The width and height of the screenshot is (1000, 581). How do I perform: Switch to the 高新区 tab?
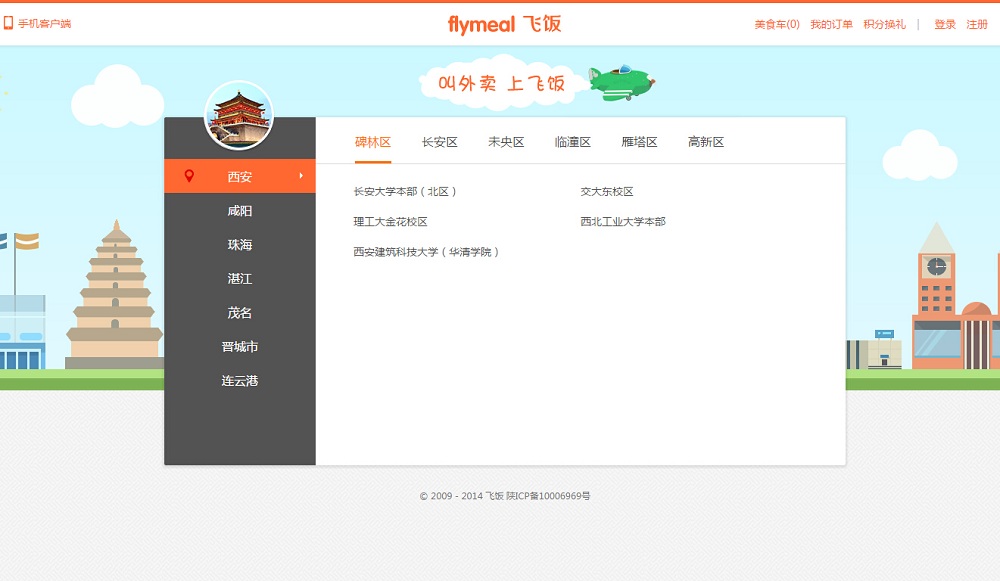(x=705, y=142)
